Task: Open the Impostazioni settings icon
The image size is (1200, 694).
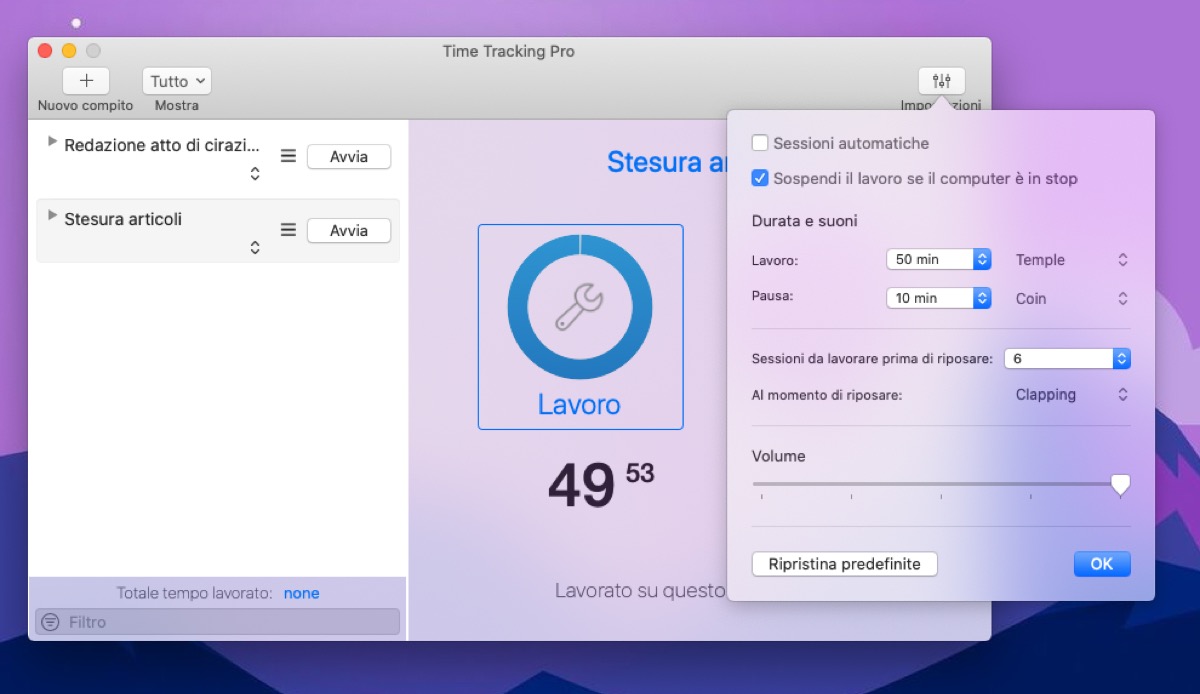Action: point(941,81)
